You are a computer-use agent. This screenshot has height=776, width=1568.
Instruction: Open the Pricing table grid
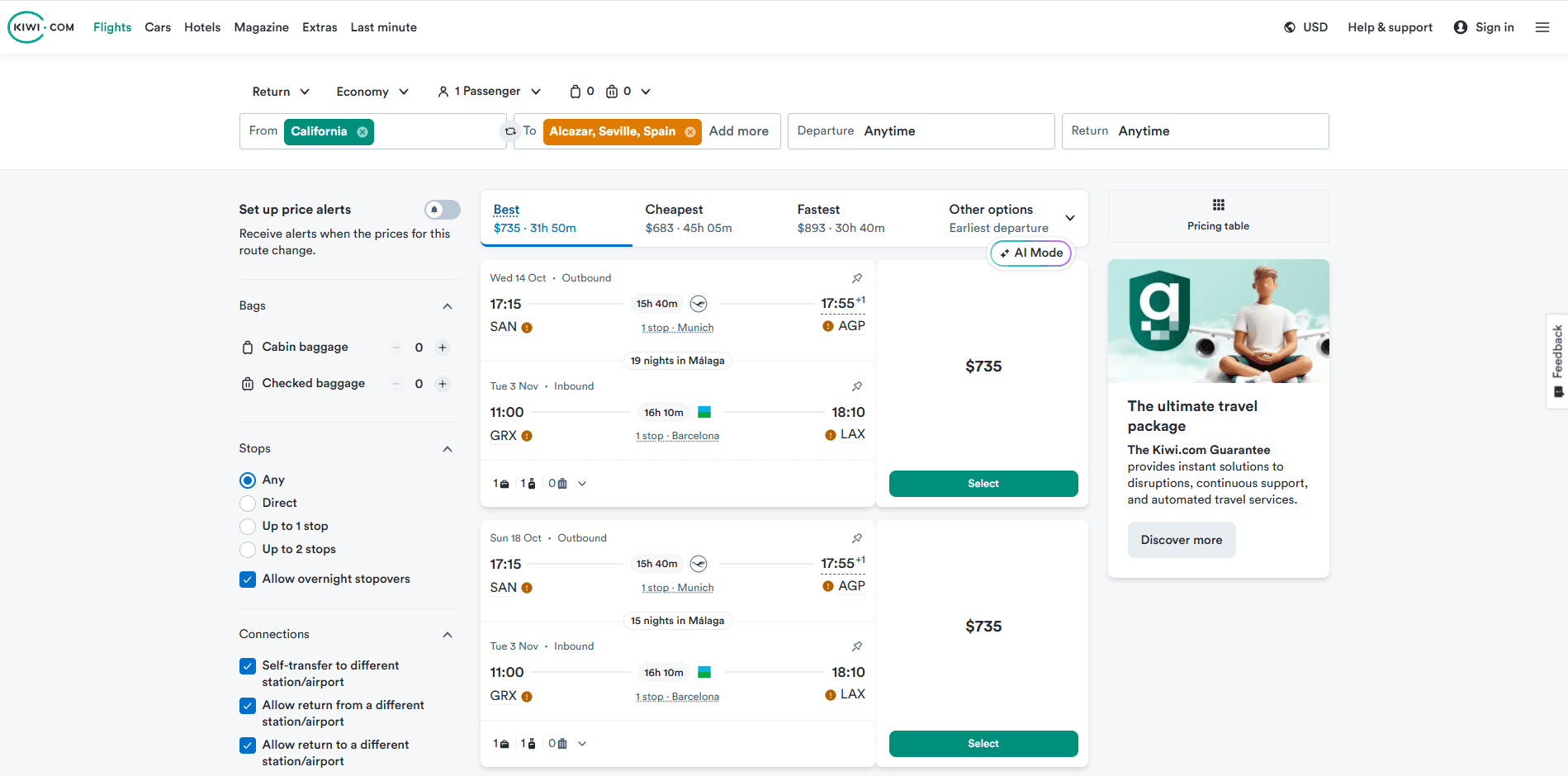1217,216
